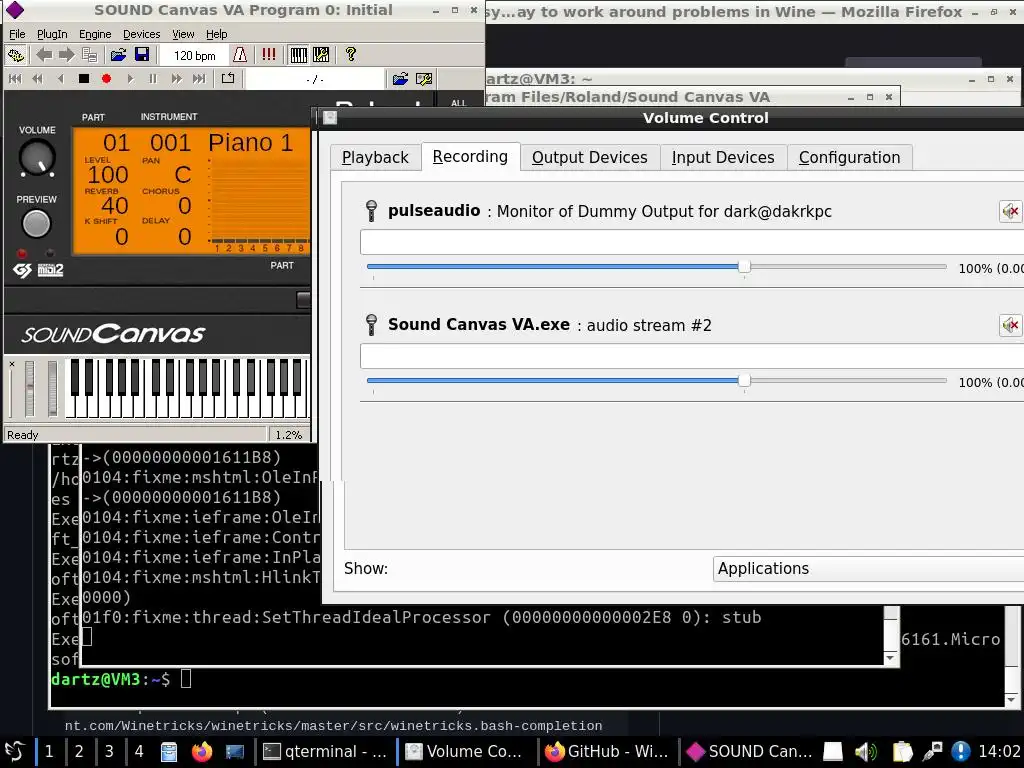Screen dimensions: 1024x768
Task: Switch to the Playback tab
Action: click(x=375, y=157)
